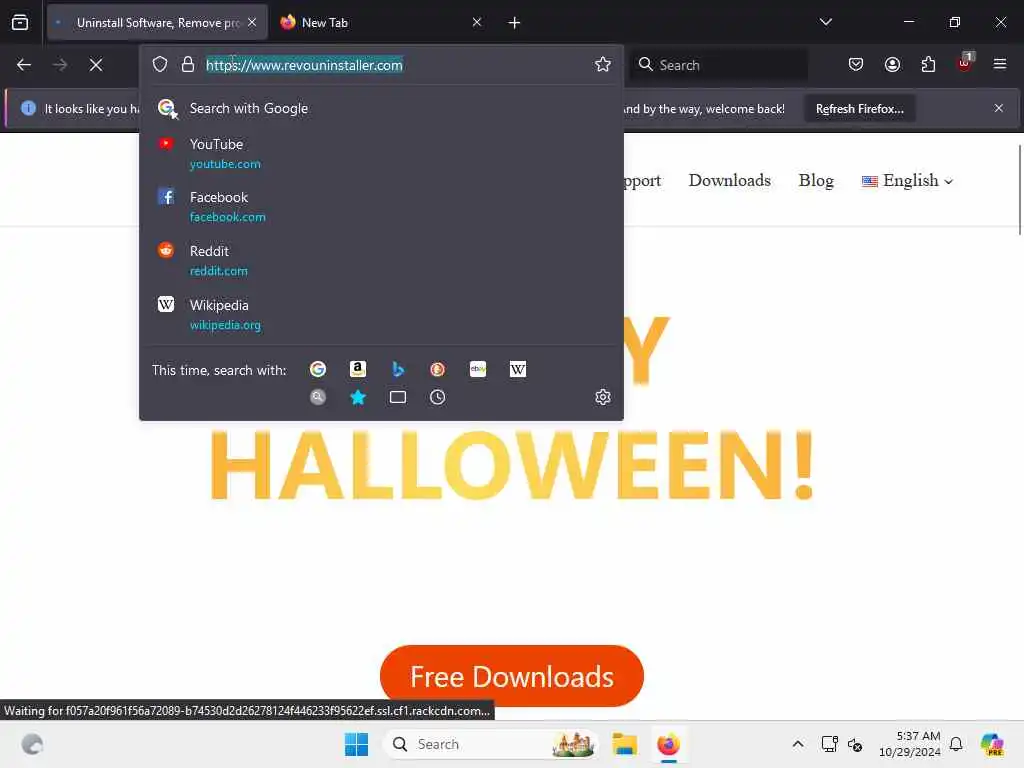Screen dimensions: 1024x768
Task: Select the Search with Google suggestion
Action: 381,108
